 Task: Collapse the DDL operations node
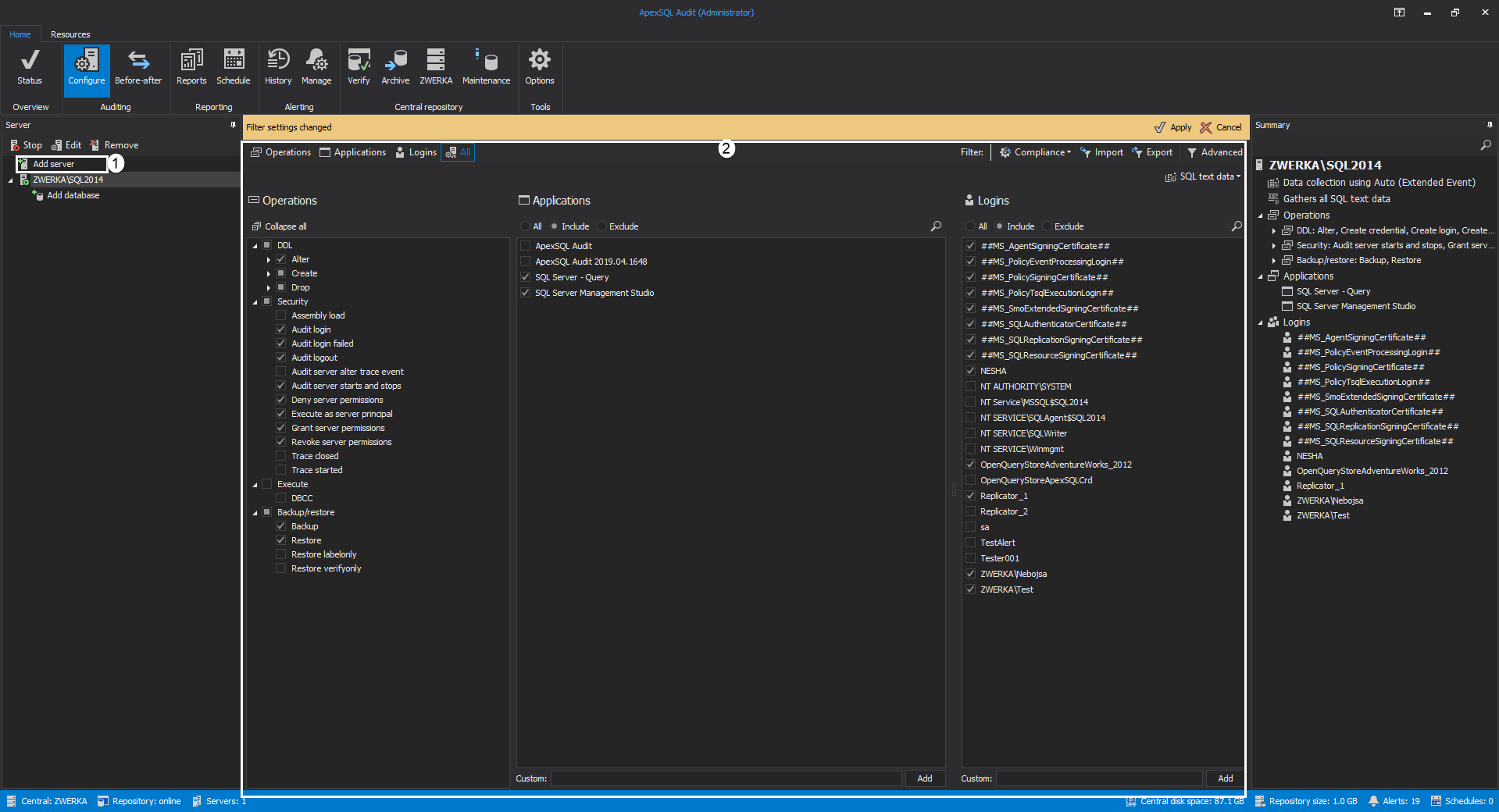(255, 246)
